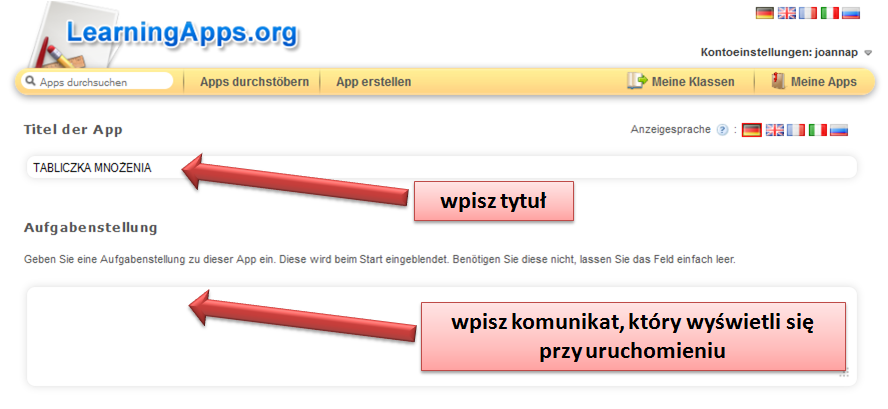Set Anzeigesprache to English via the British flag
The height and width of the screenshot is (409, 888).
(774, 130)
